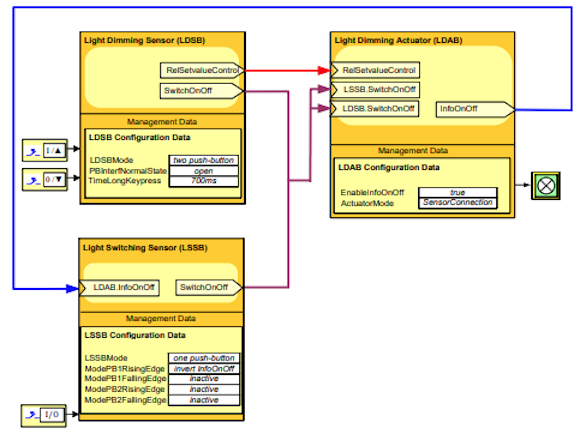Click LDAB Configuration Data heading
The image size is (586, 434).
pos(389,167)
